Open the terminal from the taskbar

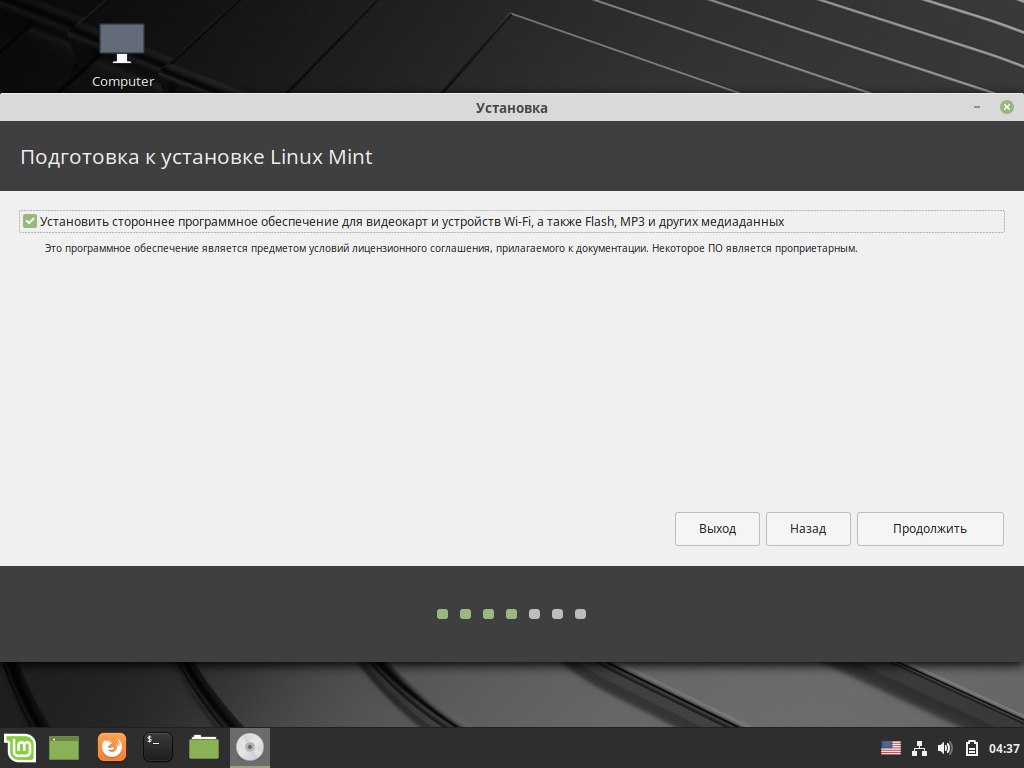click(157, 747)
